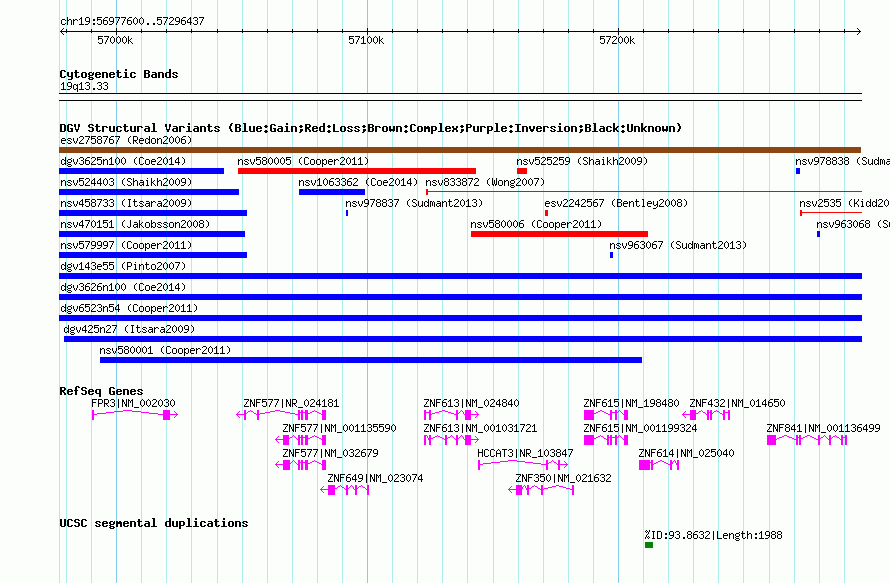The height and width of the screenshot is (583, 890).
Task: Click ZNF615|NM_198480 gene model
Action: click(606, 415)
